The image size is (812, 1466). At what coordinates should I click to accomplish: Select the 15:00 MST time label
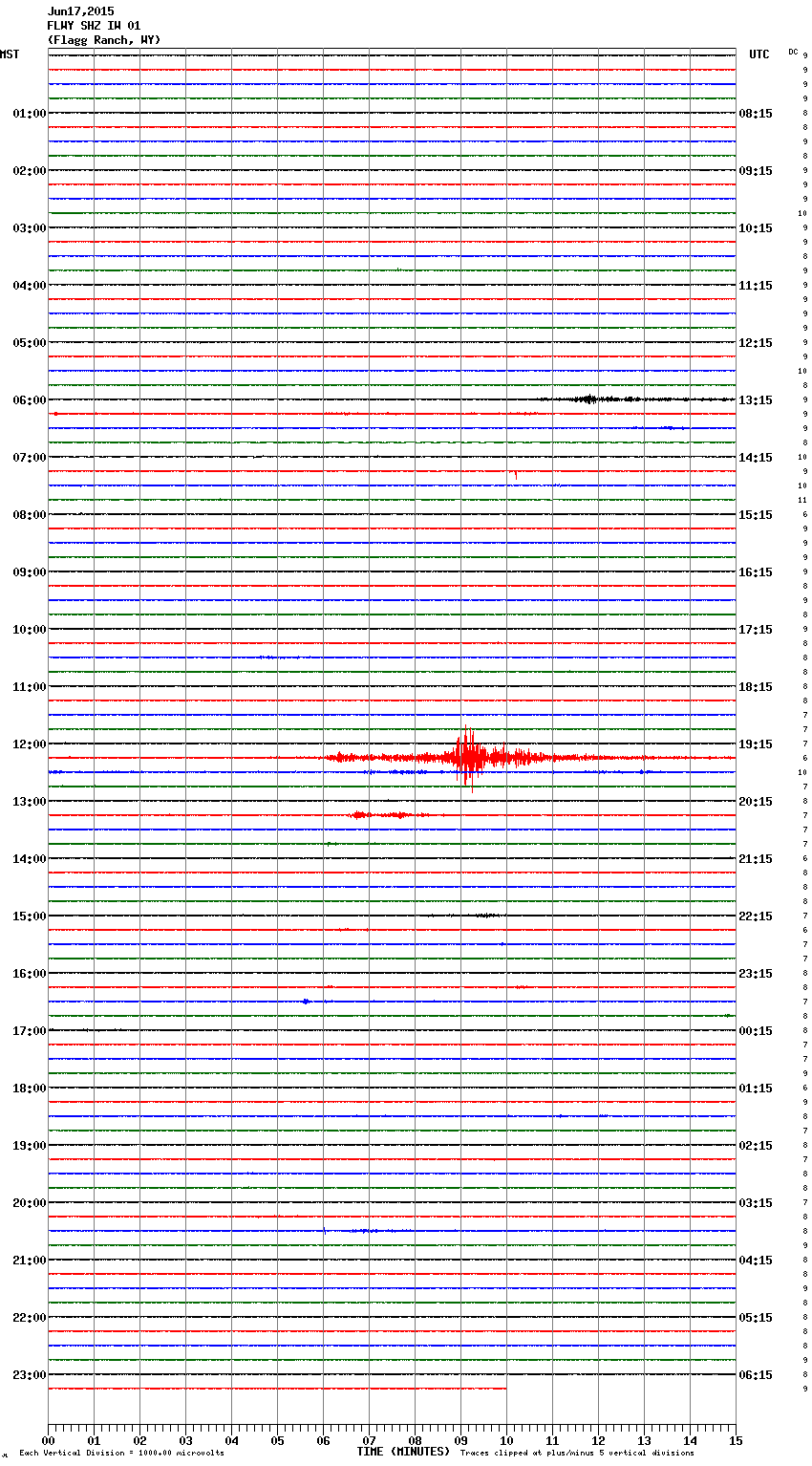(x=30, y=916)
